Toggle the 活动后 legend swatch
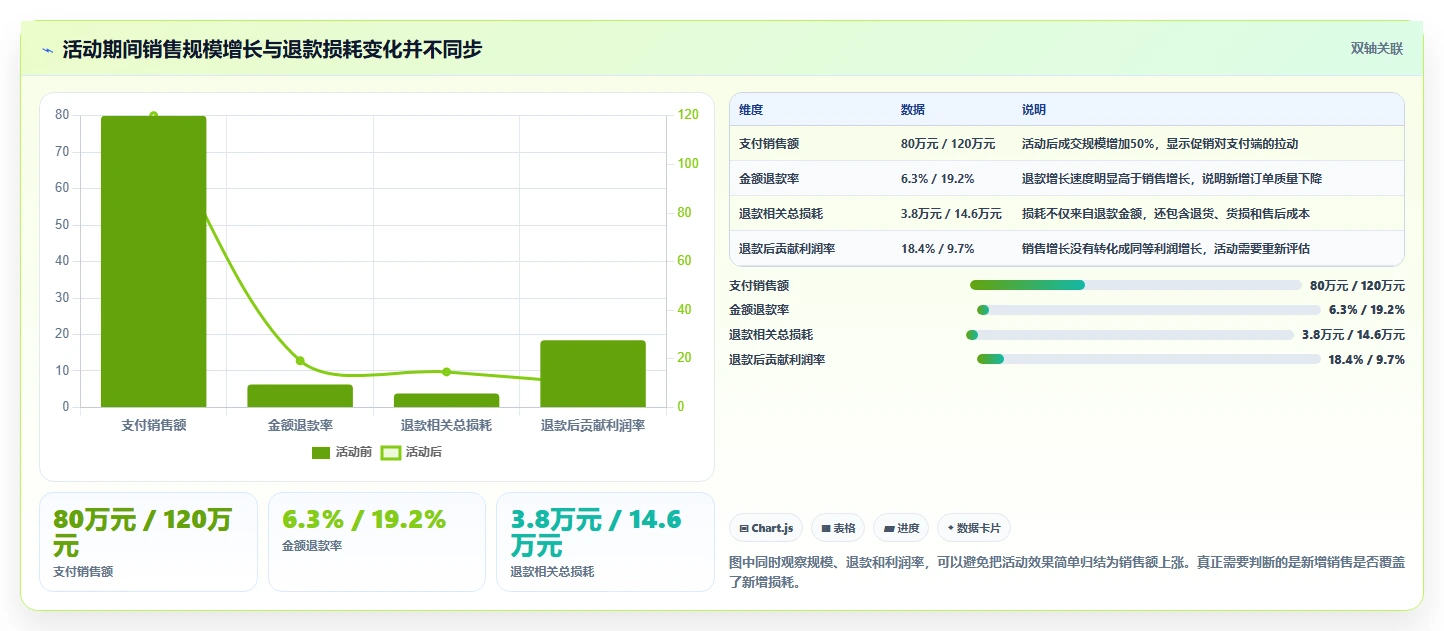 tap(391, 453)
